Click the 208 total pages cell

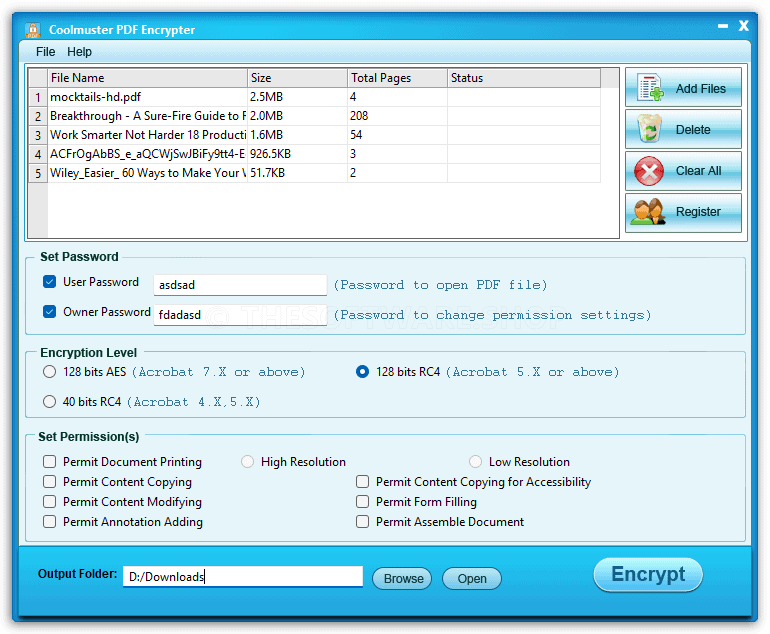coord(398,116)
